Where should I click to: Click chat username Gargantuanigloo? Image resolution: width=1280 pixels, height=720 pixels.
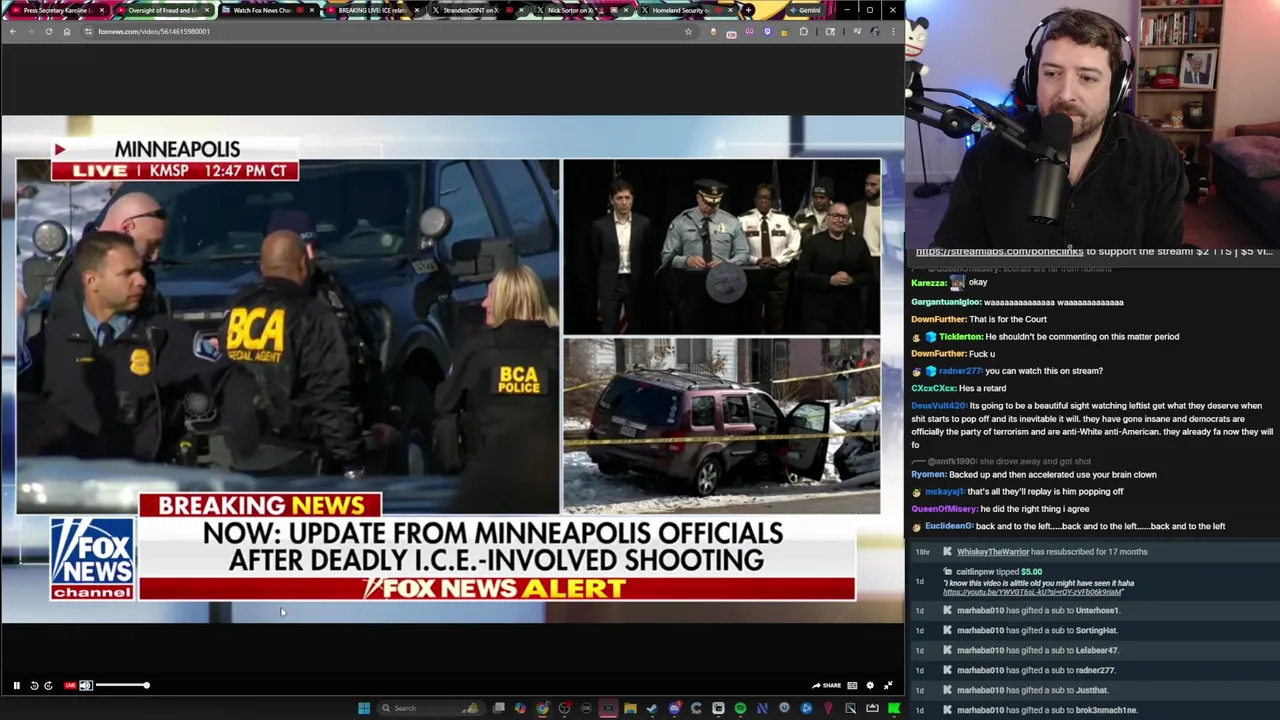click(x=946, y=302)
